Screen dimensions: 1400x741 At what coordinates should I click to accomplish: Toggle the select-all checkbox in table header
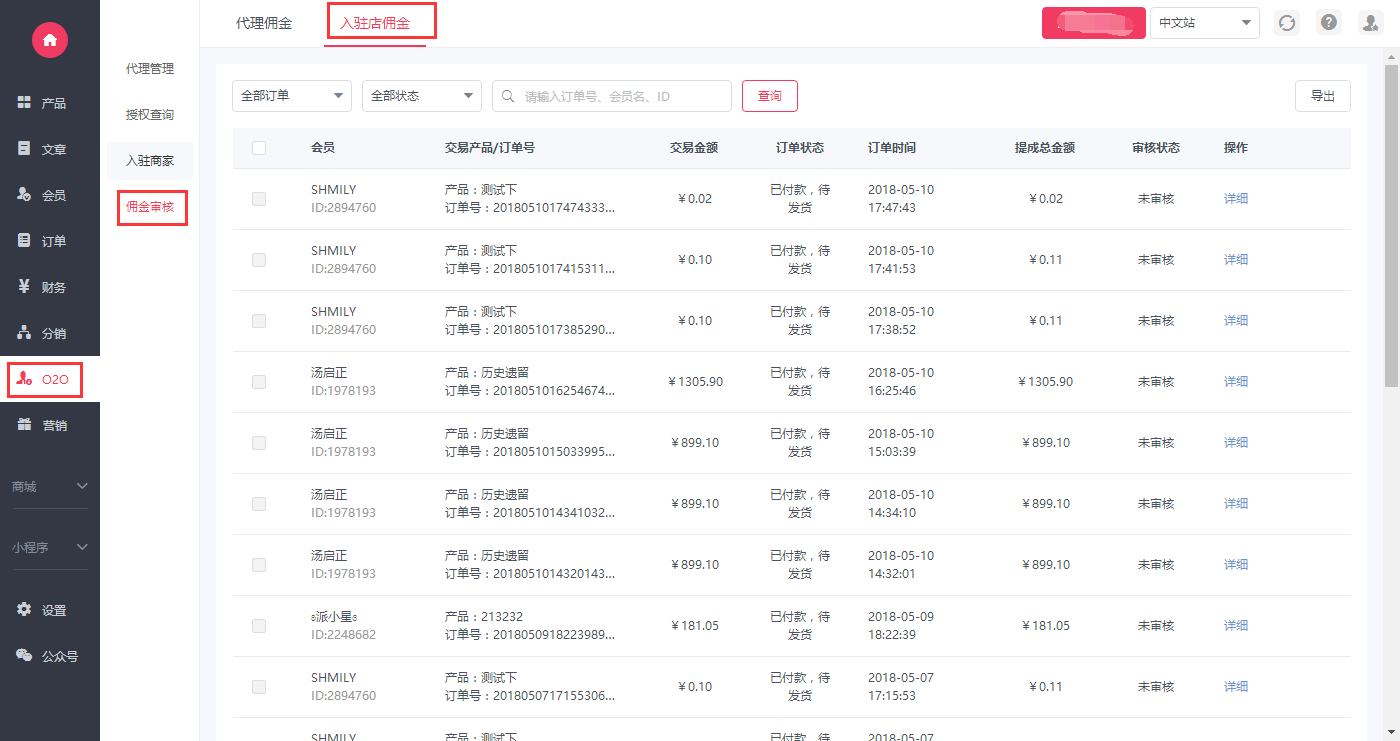[x=259, y=148]
